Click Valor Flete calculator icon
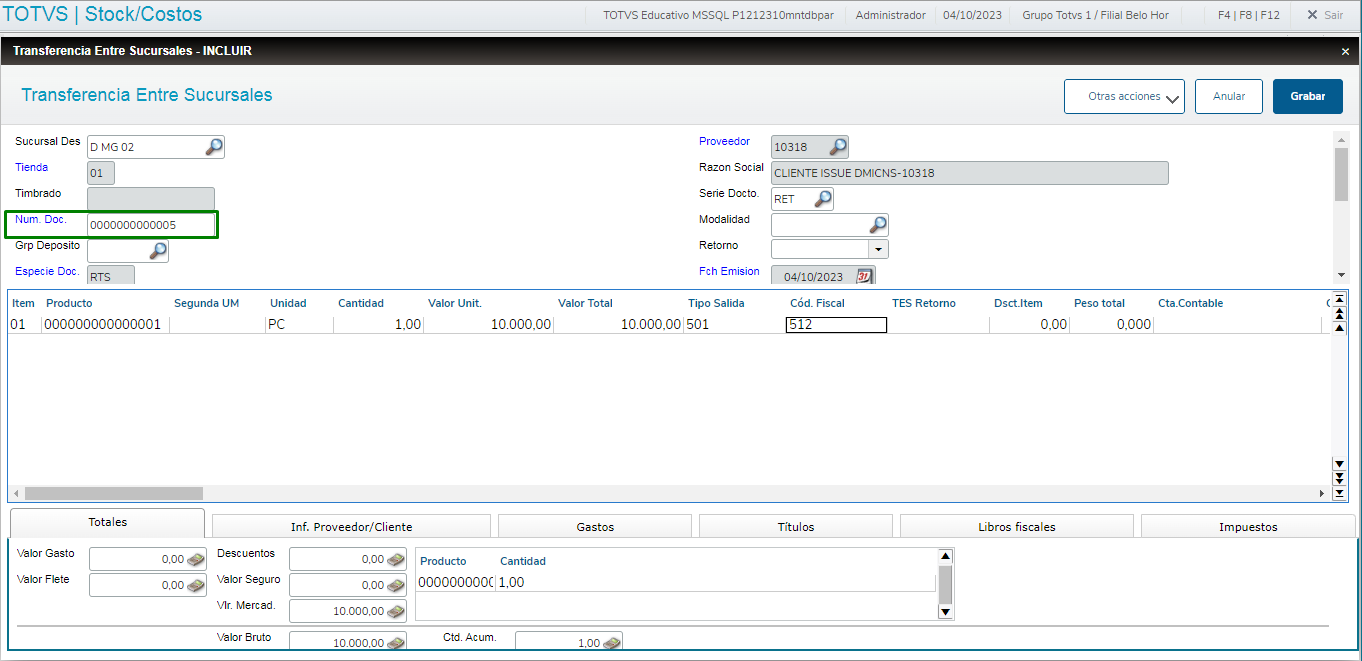This screenshot has width=1362, height=661. 196,586
